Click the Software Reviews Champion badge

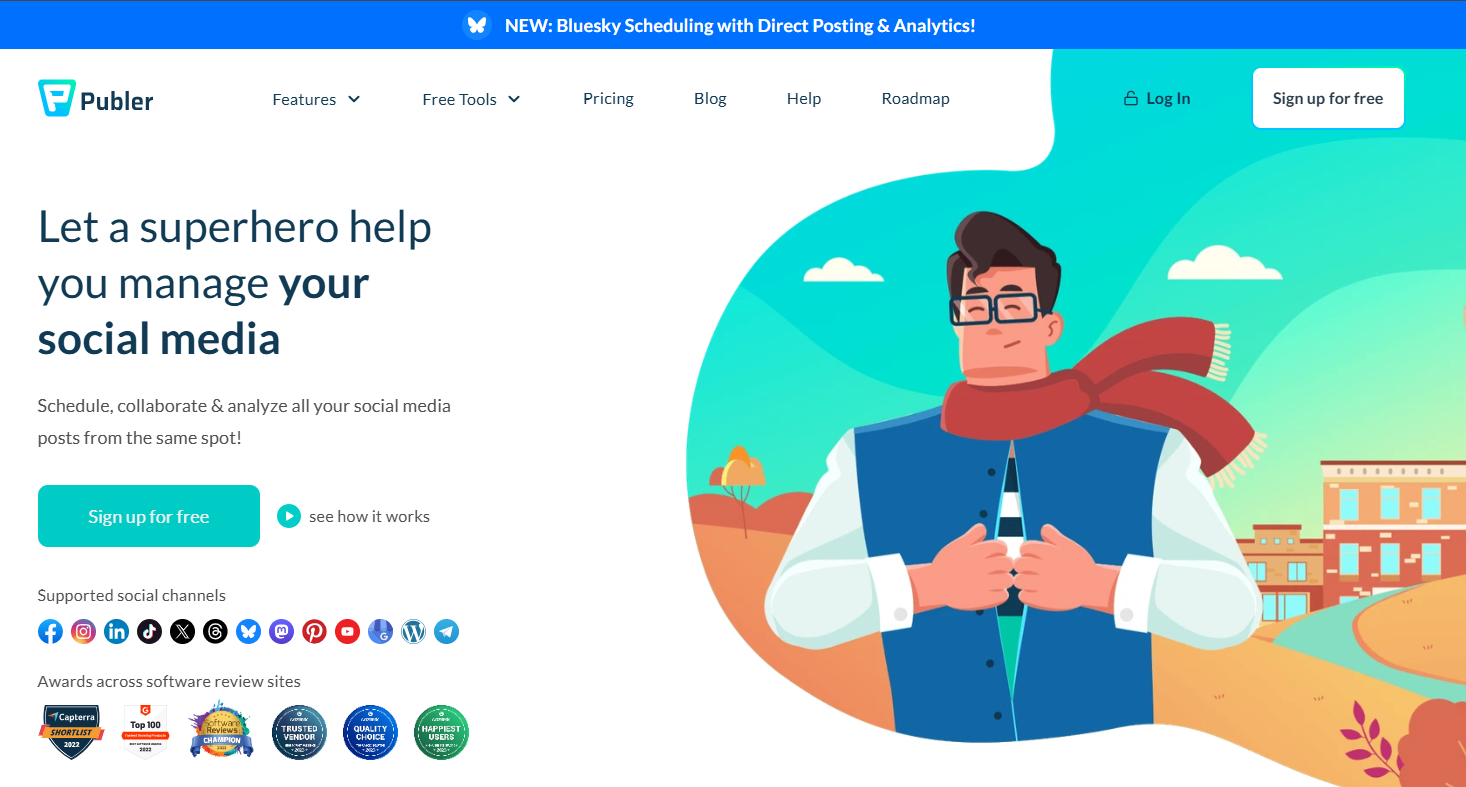[221, 729]
